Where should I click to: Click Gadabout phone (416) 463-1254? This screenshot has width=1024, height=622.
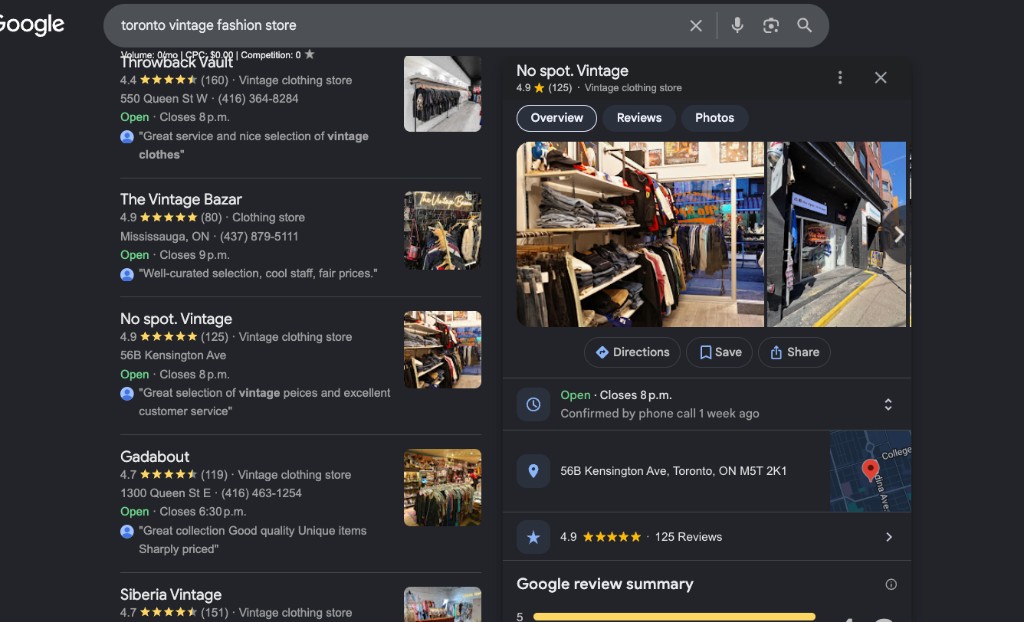pos(261,493)
